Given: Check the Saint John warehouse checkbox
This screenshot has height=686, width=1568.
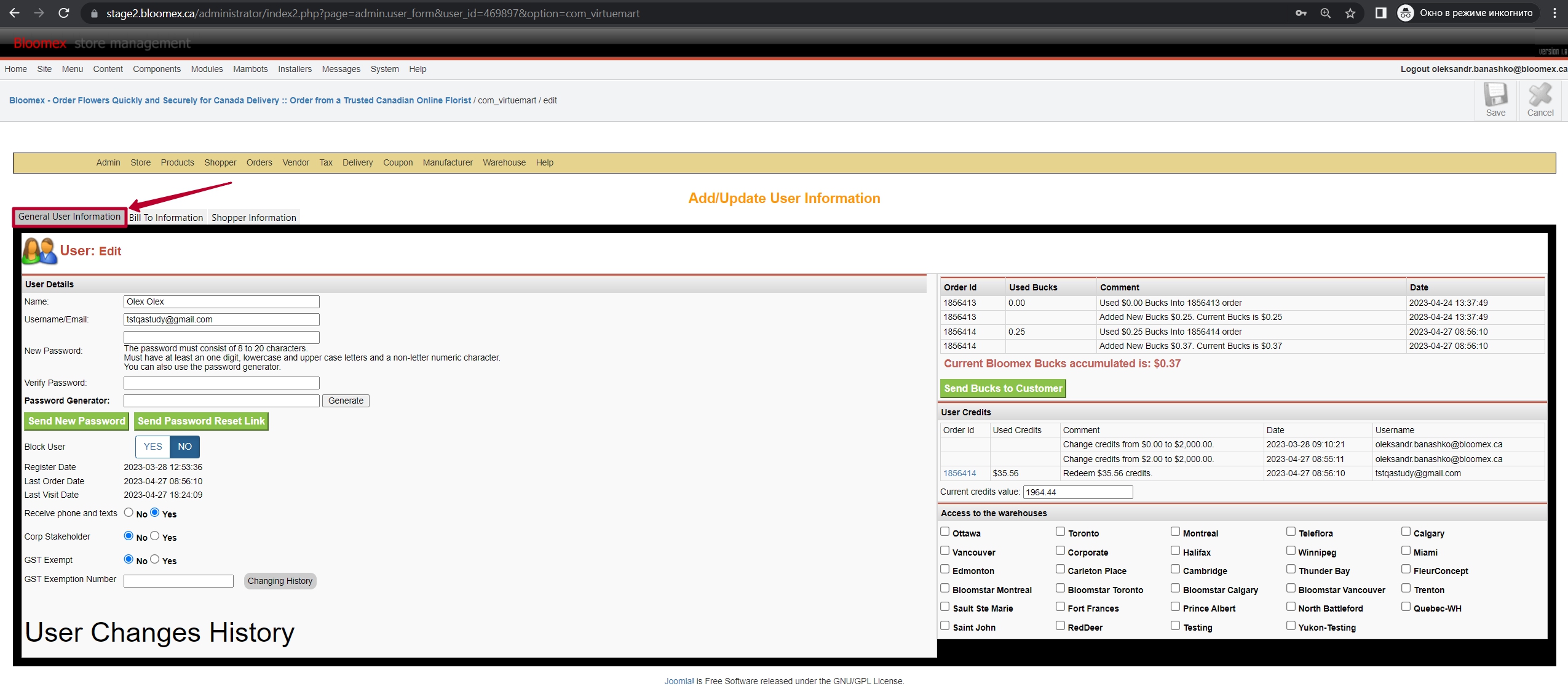Looking at the screenshot, I should 945,626.
